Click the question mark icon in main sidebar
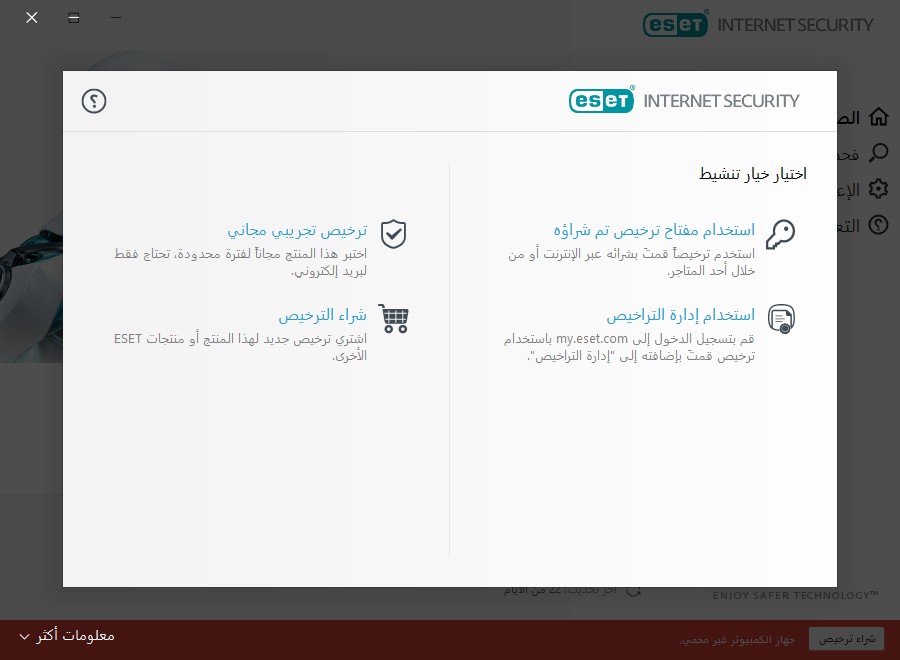 pos(878,225)
